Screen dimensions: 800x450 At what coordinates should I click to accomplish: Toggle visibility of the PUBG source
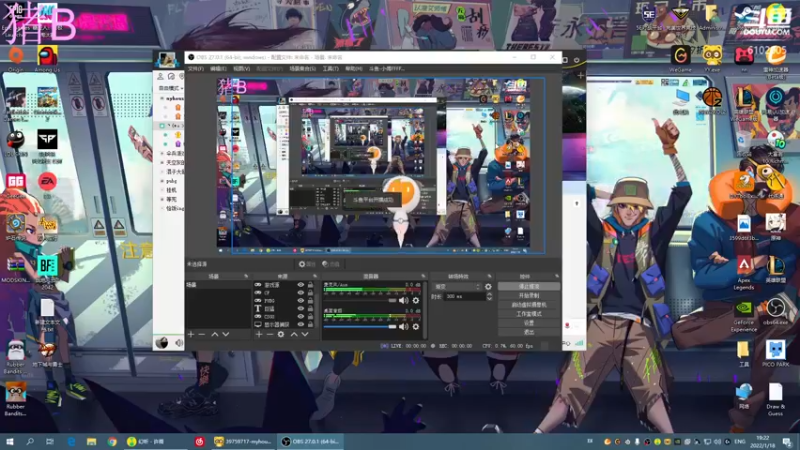coord(301,301)
